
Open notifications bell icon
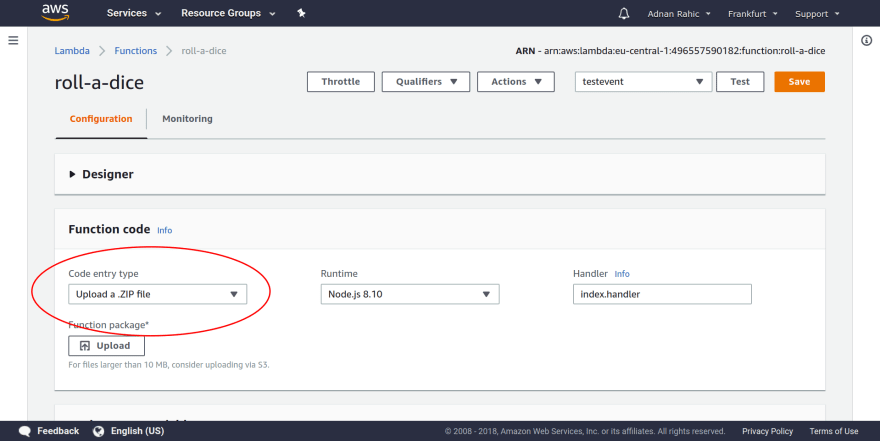pos(624,13)
